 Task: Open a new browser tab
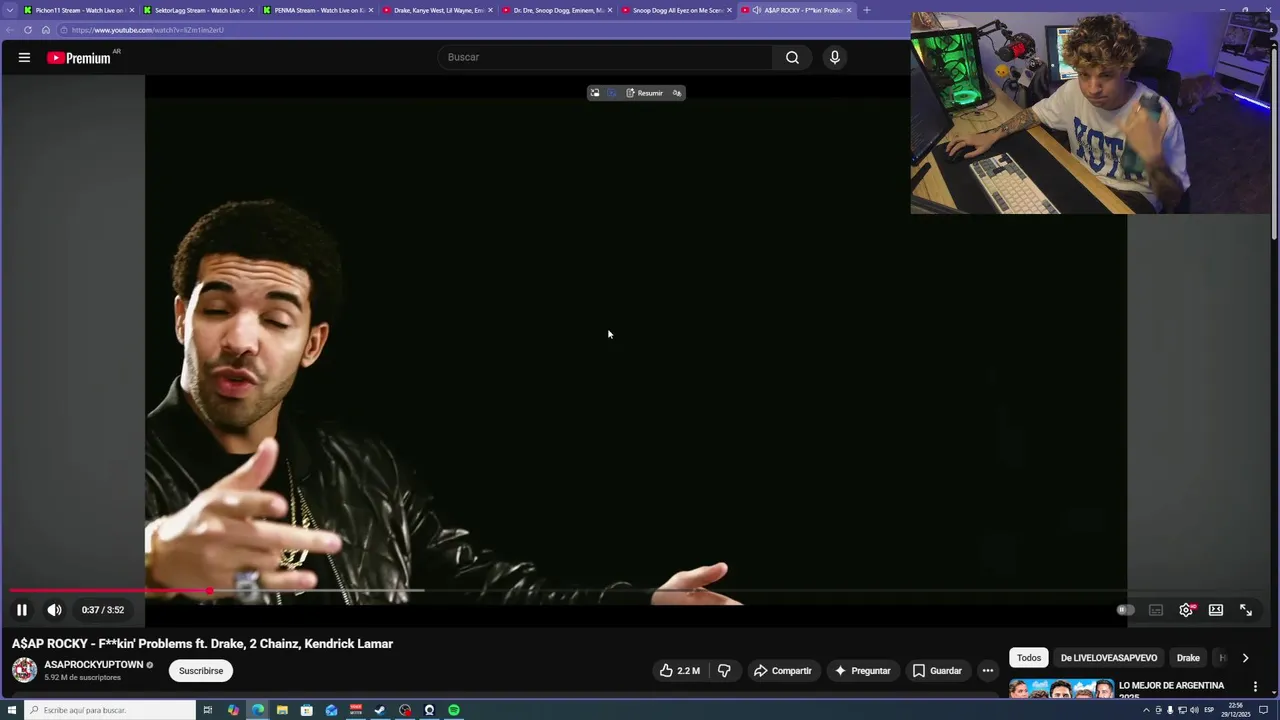(x=866, y=10)
